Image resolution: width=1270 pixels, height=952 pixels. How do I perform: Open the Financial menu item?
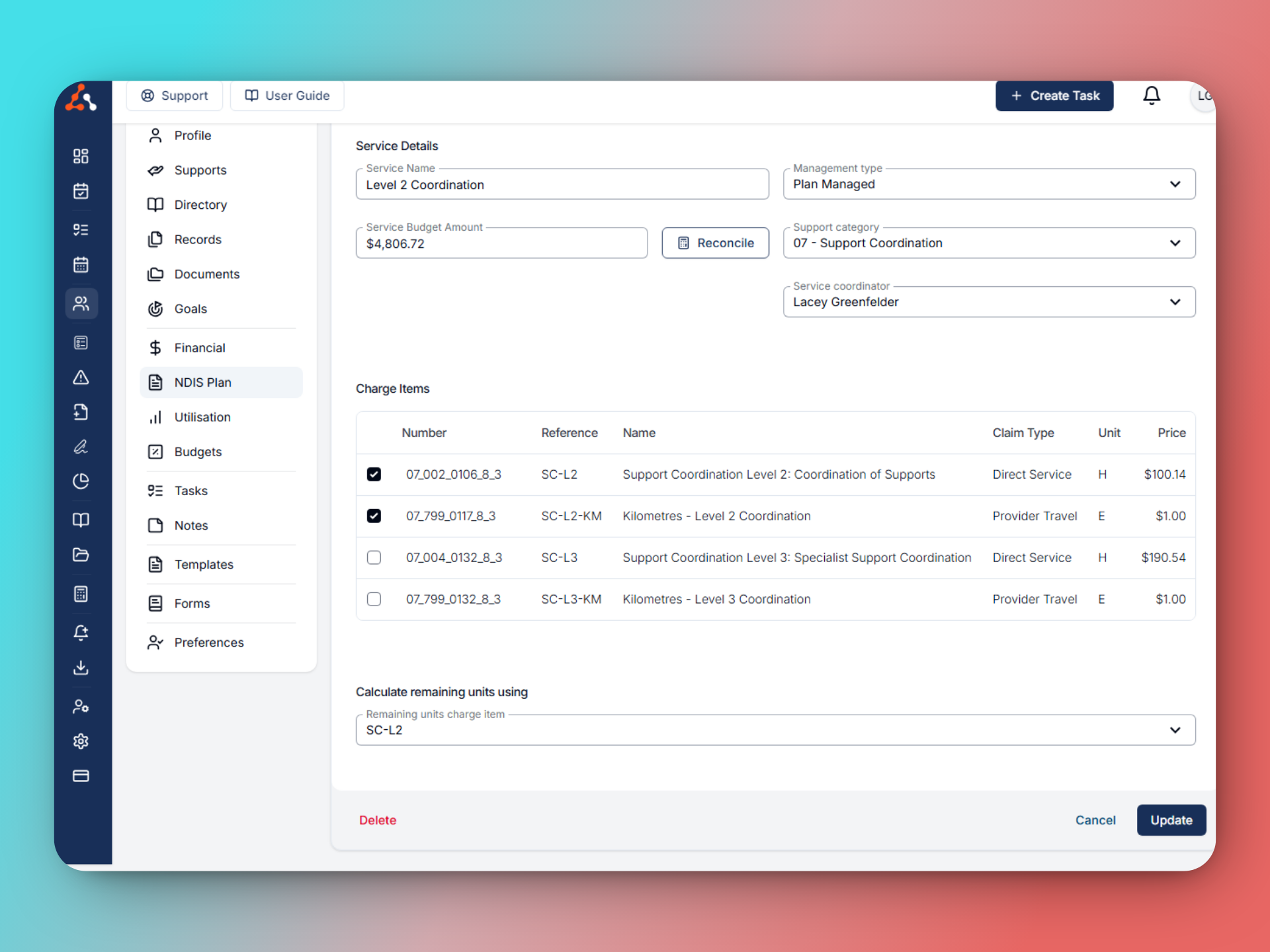click(199, 348)
